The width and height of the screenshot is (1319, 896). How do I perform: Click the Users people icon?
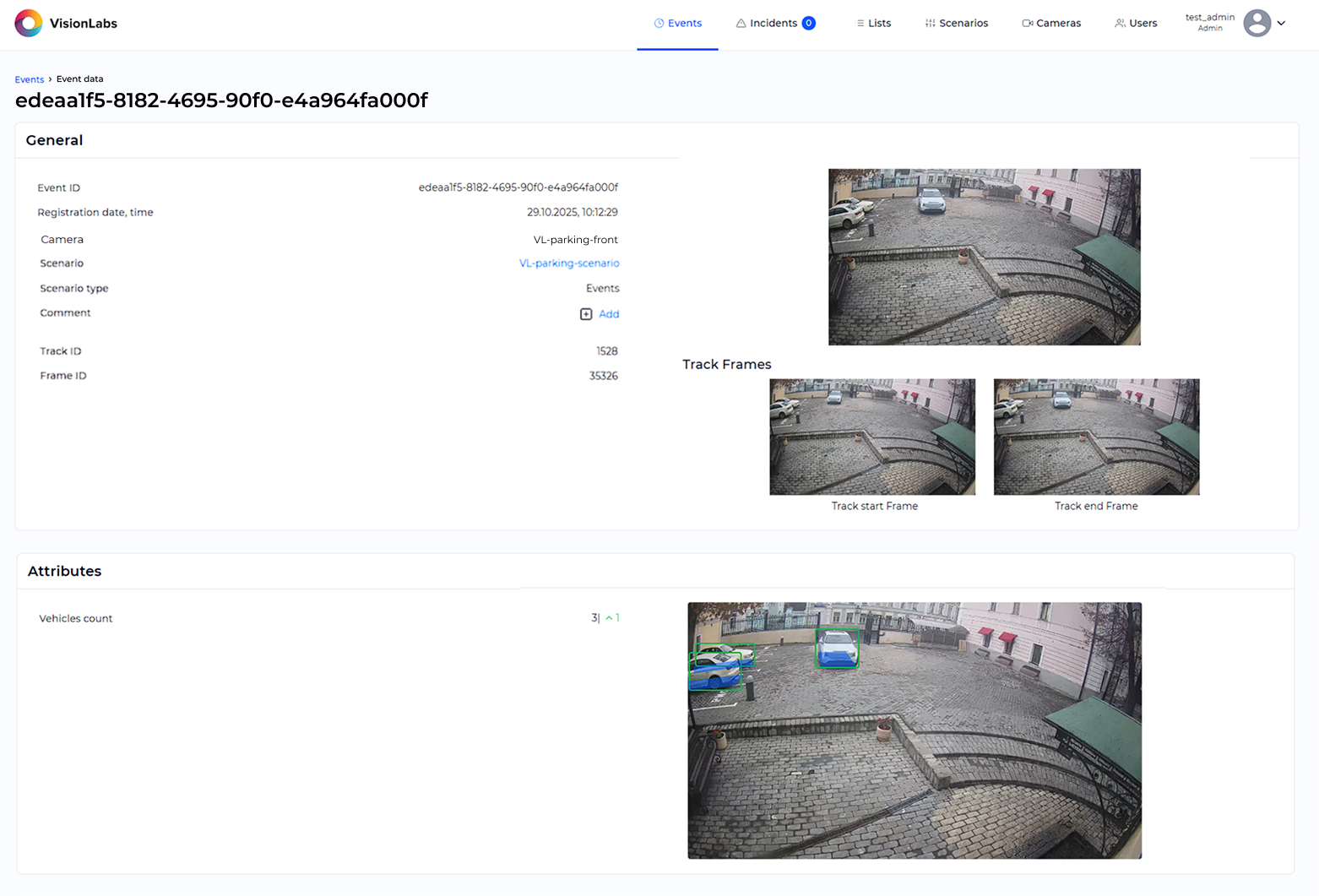pos(1120,24)
